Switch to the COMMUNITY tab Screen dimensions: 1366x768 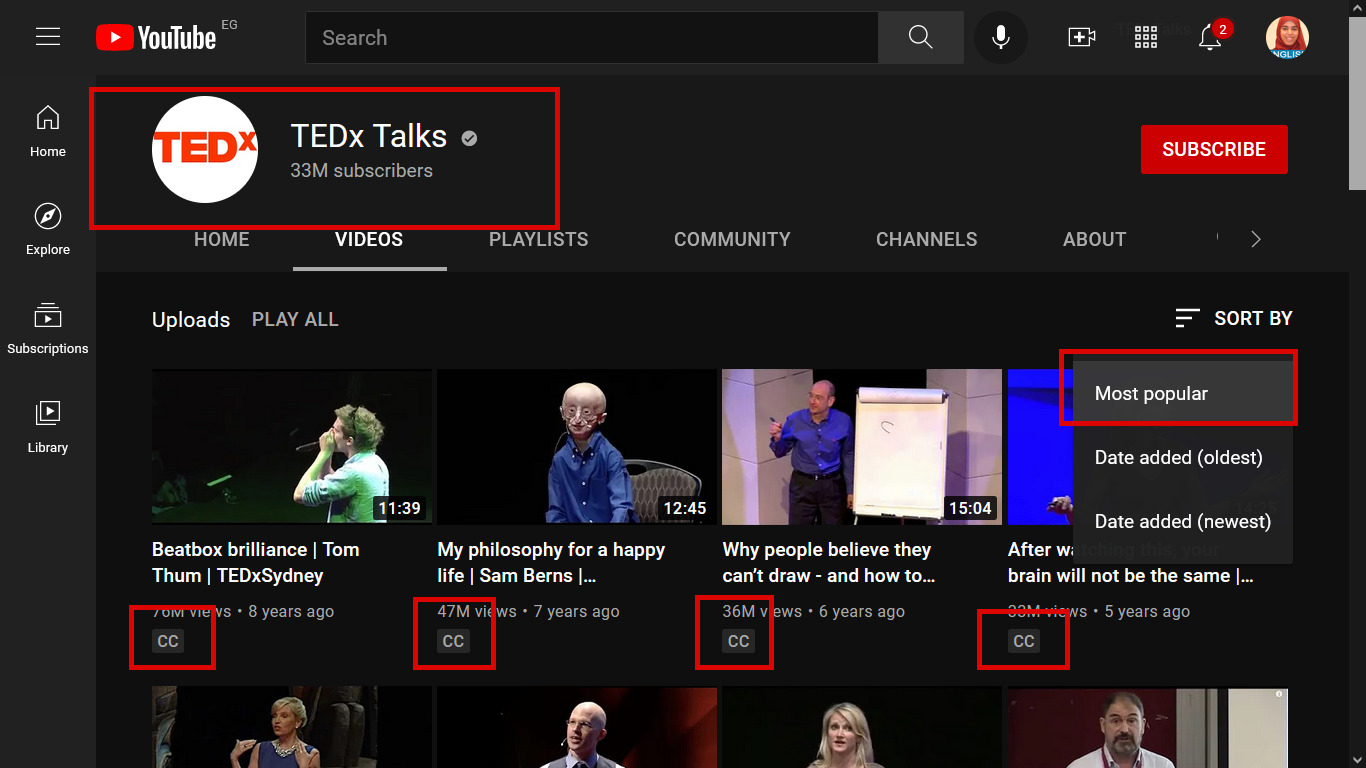732,239
